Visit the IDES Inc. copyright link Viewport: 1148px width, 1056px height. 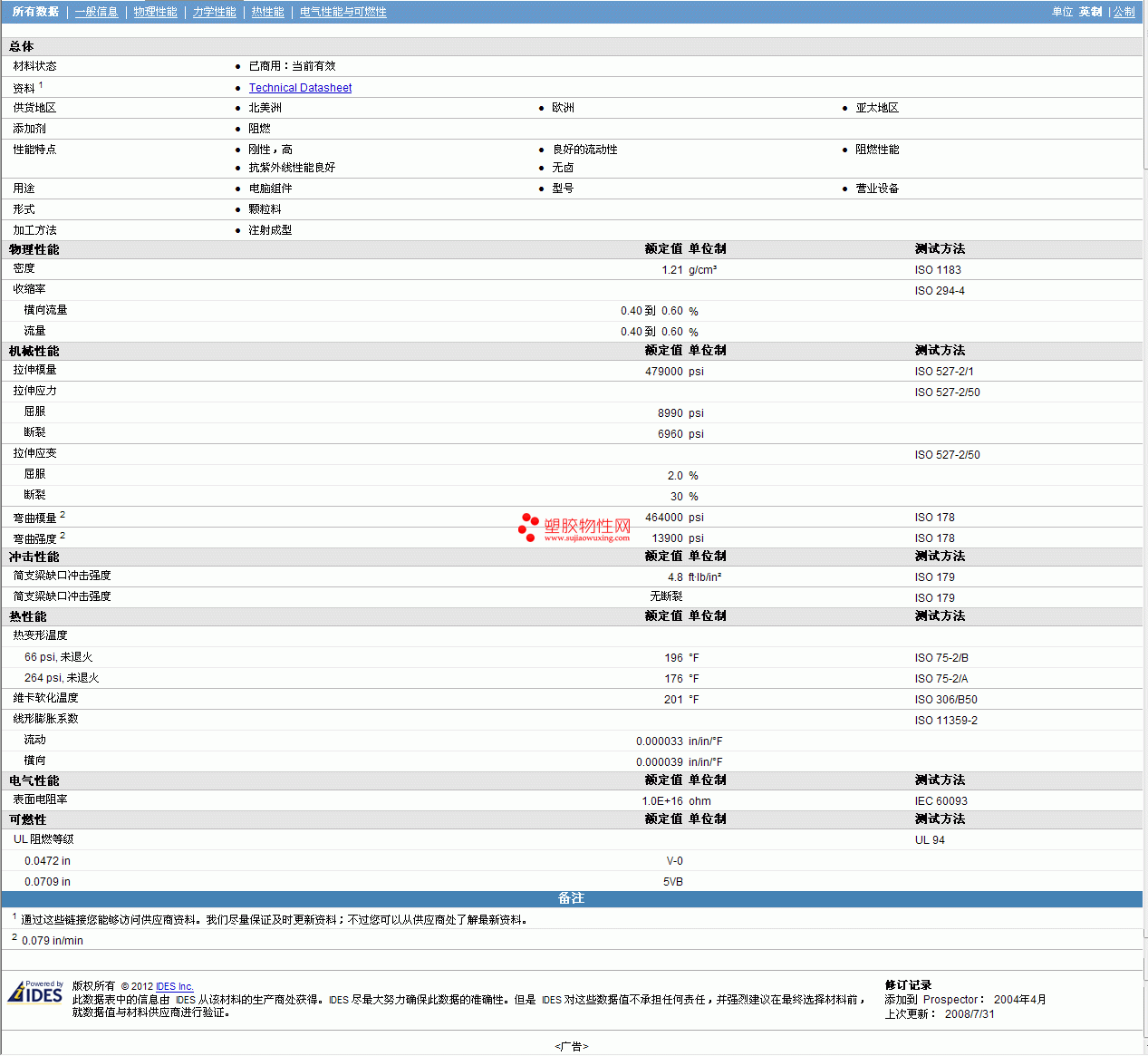click(174, 986)
